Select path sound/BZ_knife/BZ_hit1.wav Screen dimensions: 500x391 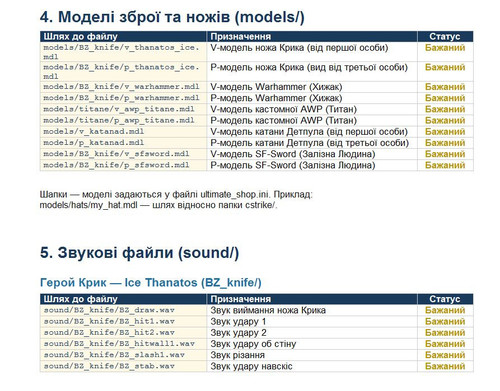[x=109, y=321]
